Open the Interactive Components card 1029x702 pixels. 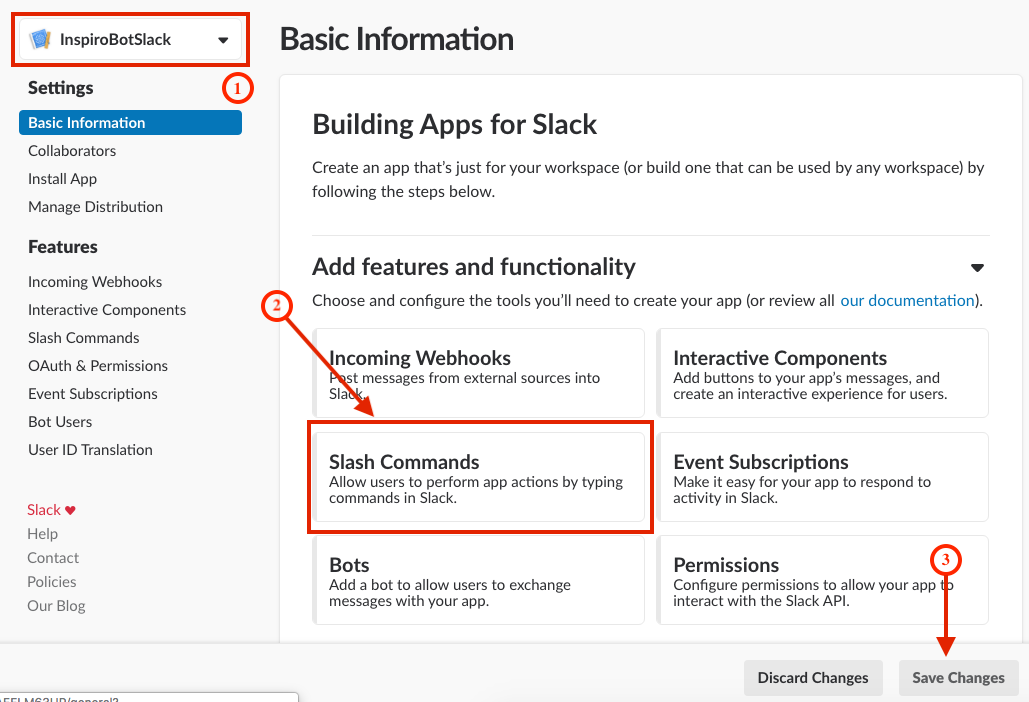click(822, 373)
